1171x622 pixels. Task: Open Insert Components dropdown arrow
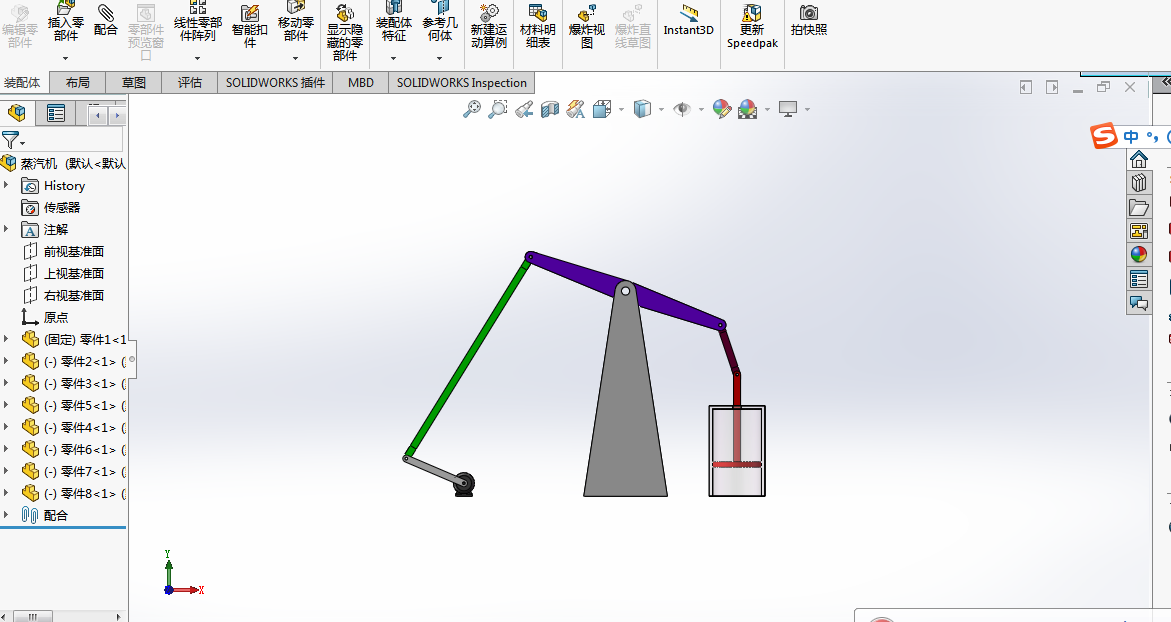click(66, 57)
